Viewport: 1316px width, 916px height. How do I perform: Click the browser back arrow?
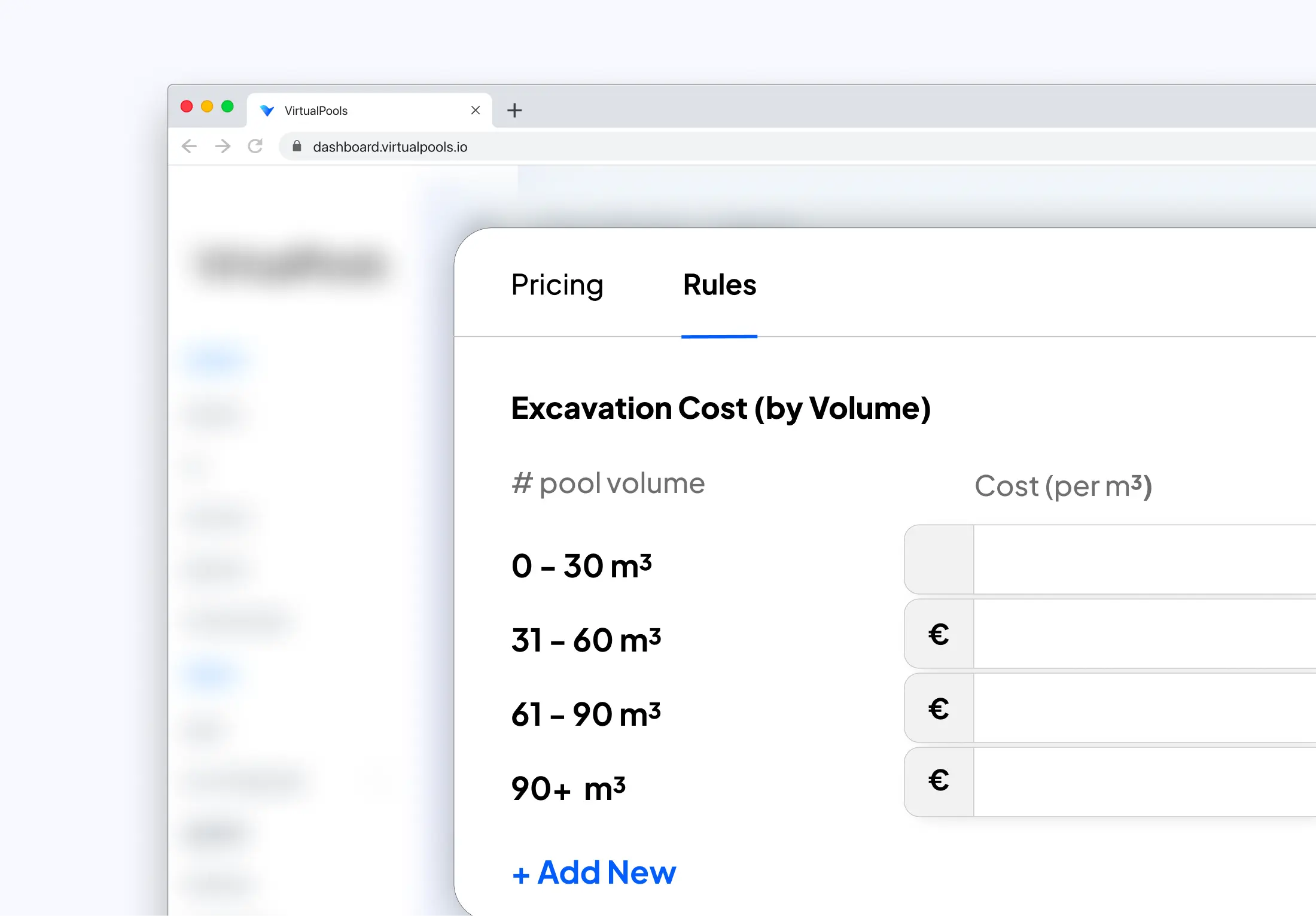coord(189,147)
